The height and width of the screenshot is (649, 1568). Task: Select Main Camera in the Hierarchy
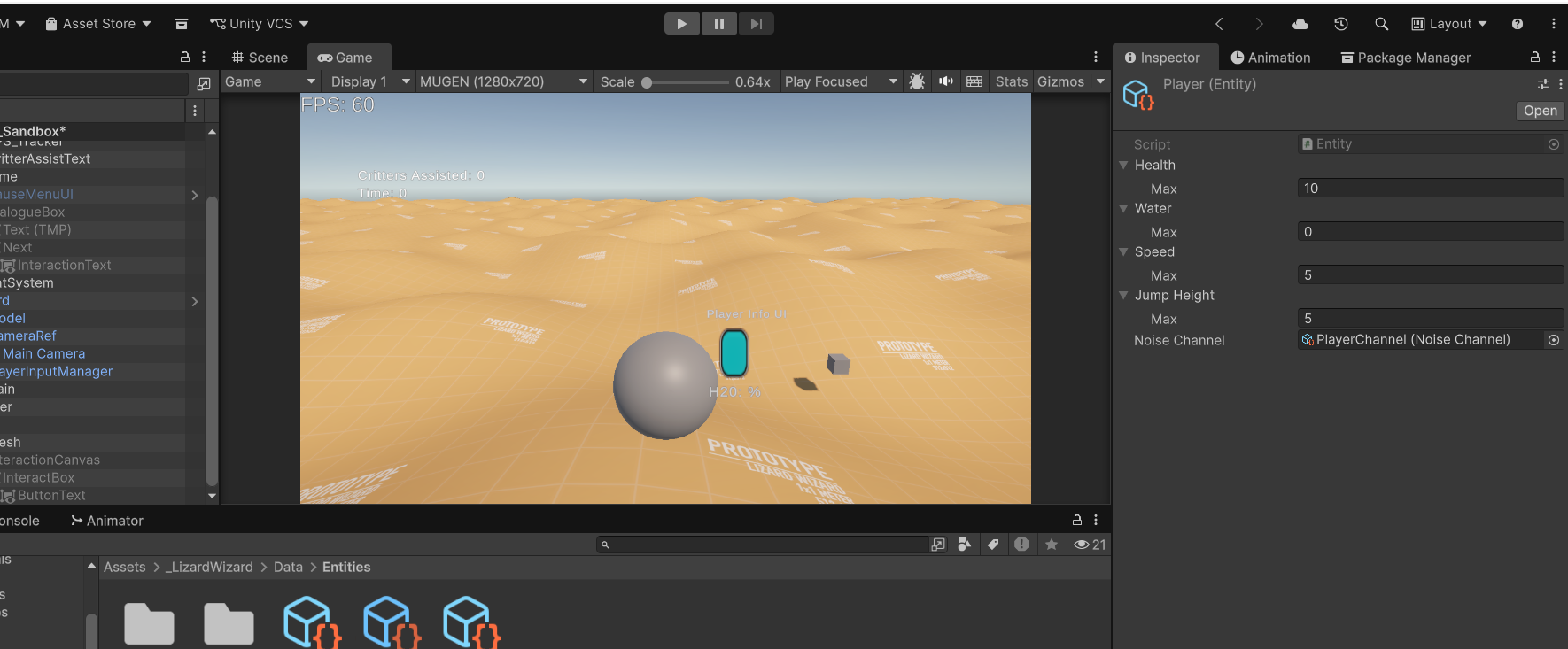44,353
